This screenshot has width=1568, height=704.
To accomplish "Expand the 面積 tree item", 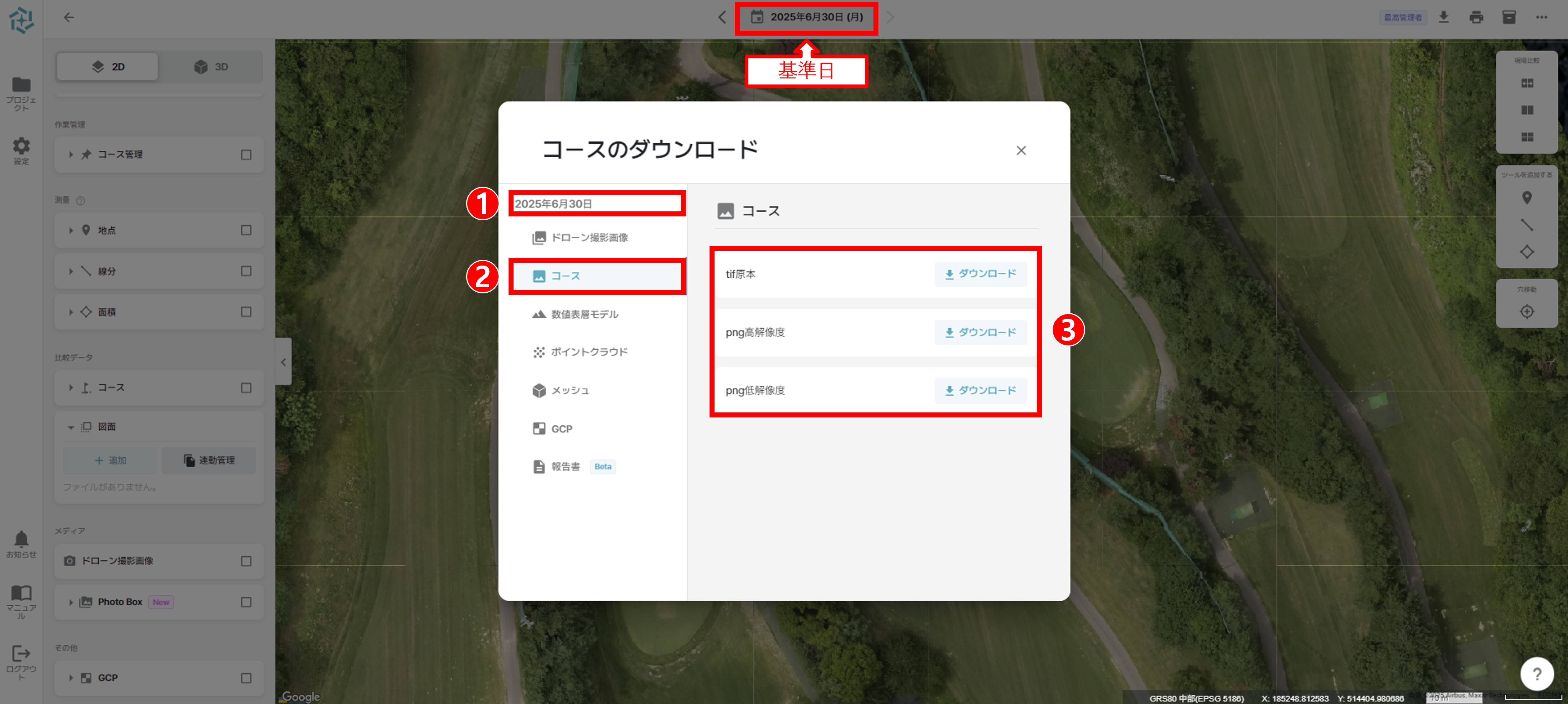I will (x=71, y=312).
